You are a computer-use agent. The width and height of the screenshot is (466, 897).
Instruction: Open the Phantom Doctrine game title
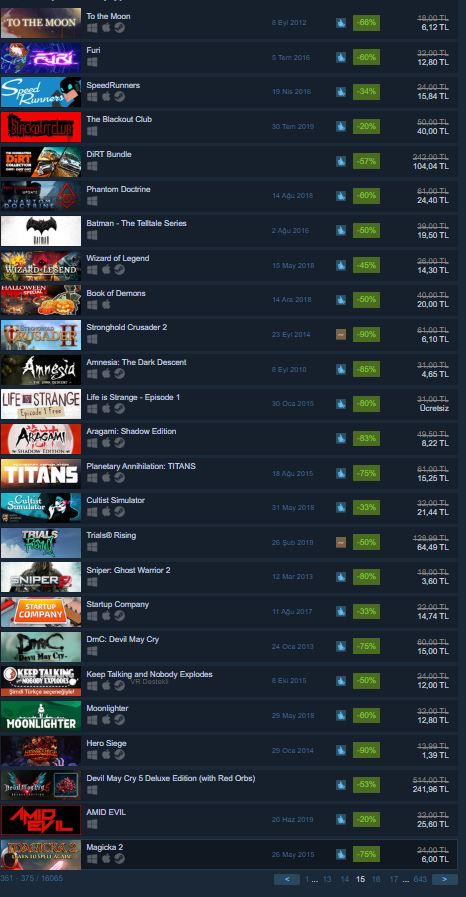click(118, 189)
